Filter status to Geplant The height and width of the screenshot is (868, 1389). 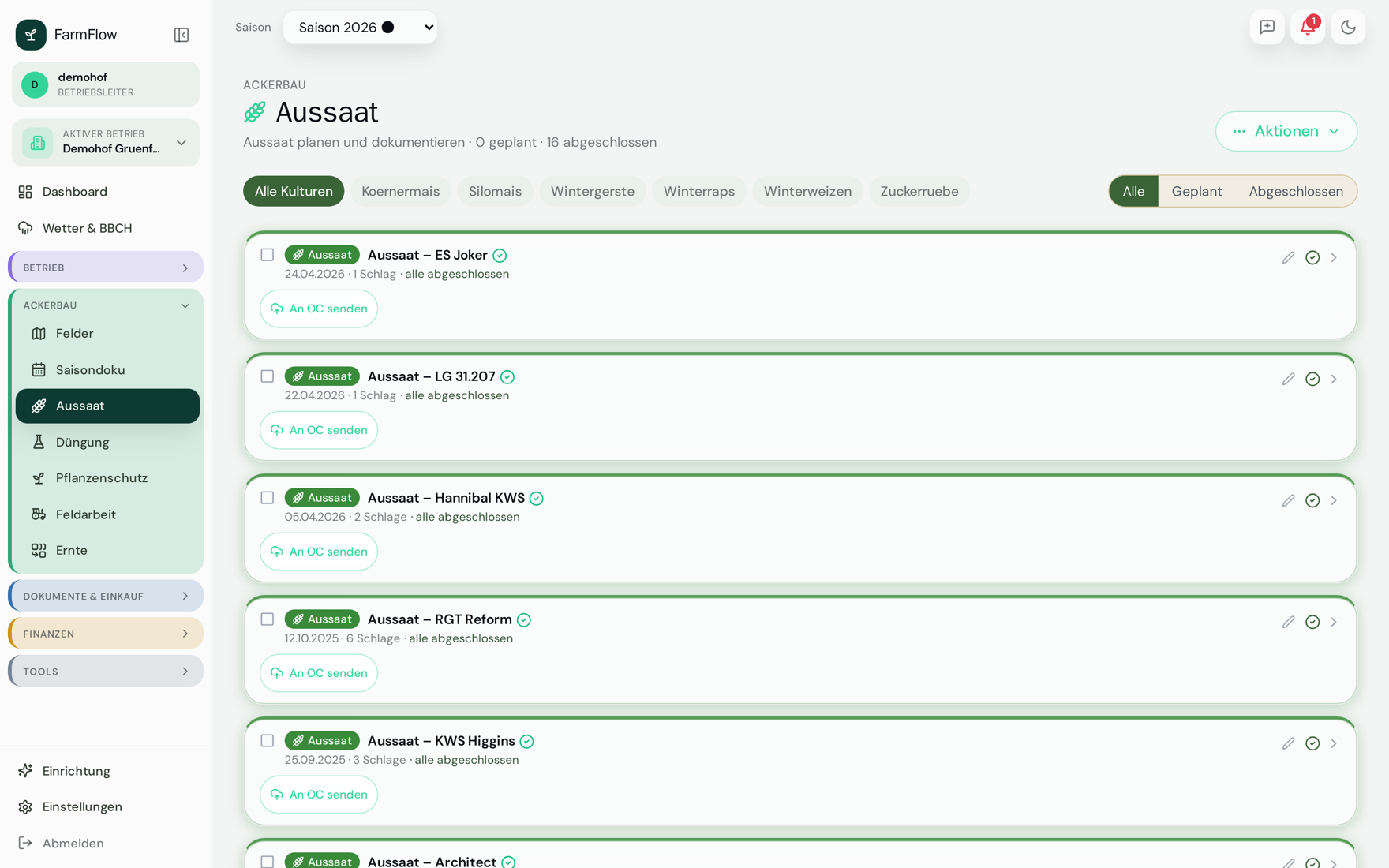pos(1196,192)
